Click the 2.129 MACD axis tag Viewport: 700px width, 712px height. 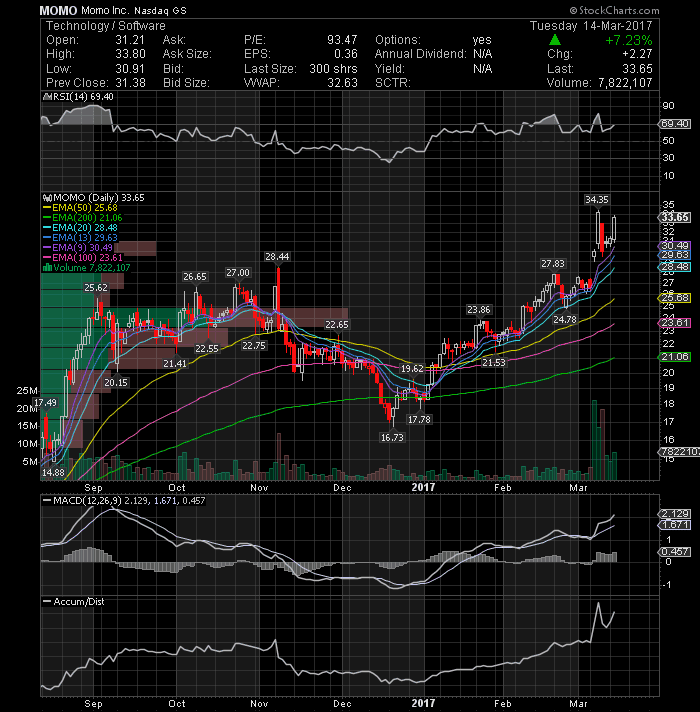tap(675, 514)
